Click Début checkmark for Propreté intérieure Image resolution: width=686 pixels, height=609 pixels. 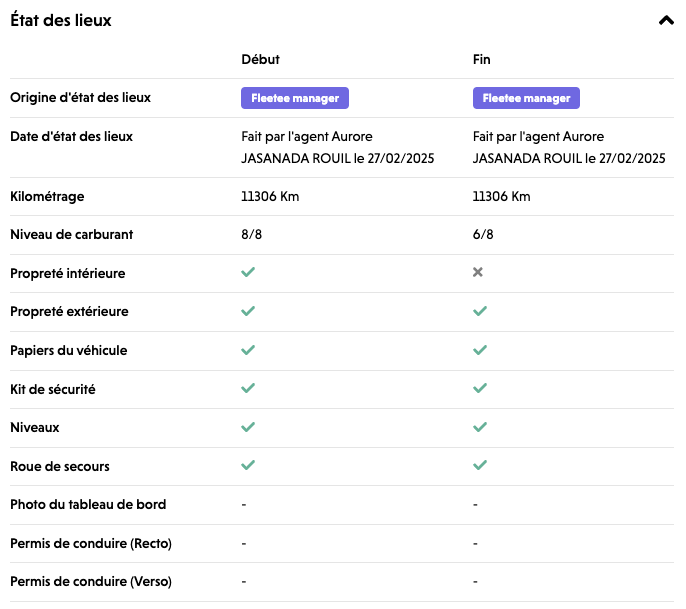[248, 273]
